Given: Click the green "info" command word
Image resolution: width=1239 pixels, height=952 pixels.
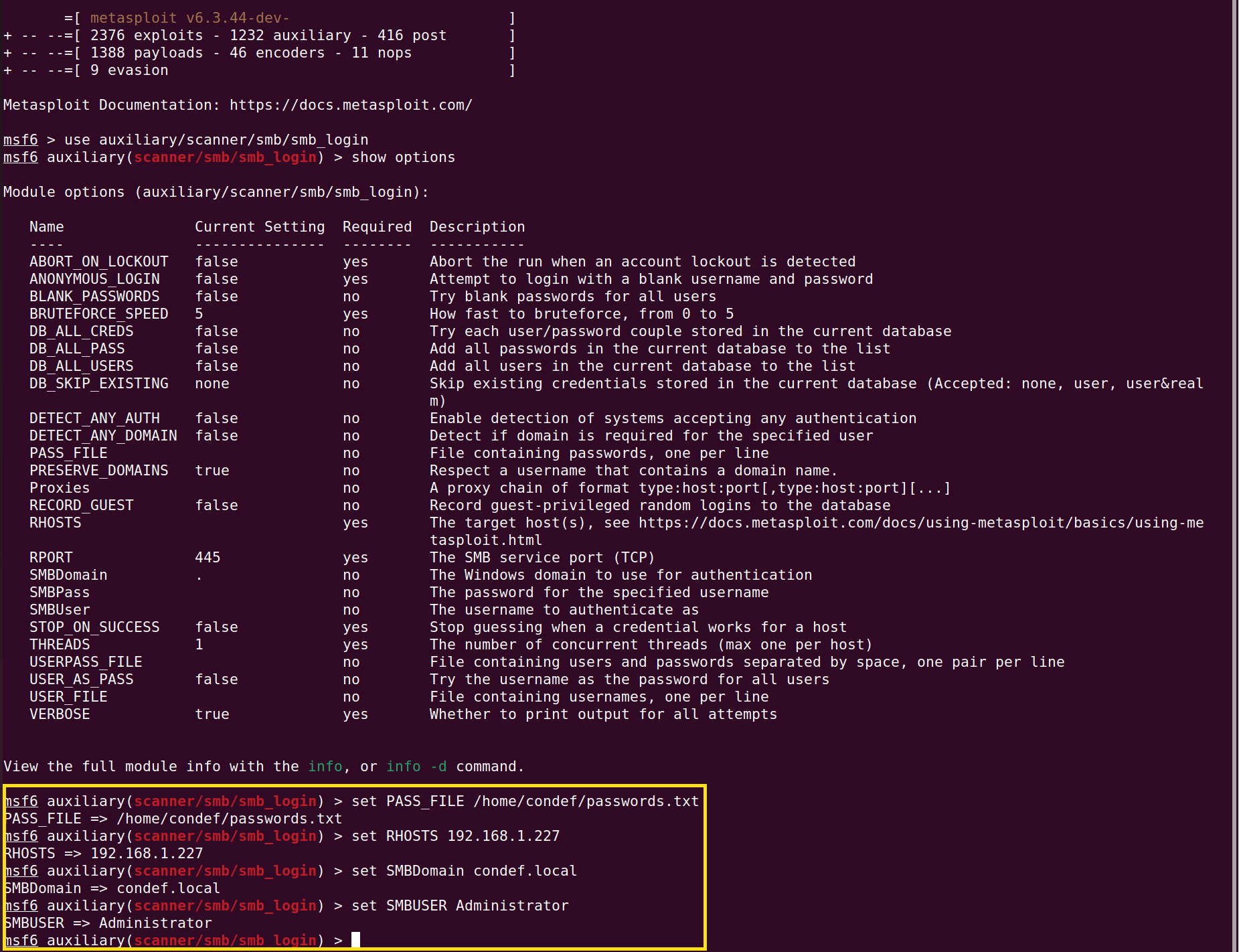Looking at the screenshot, I should click(325, 767).
